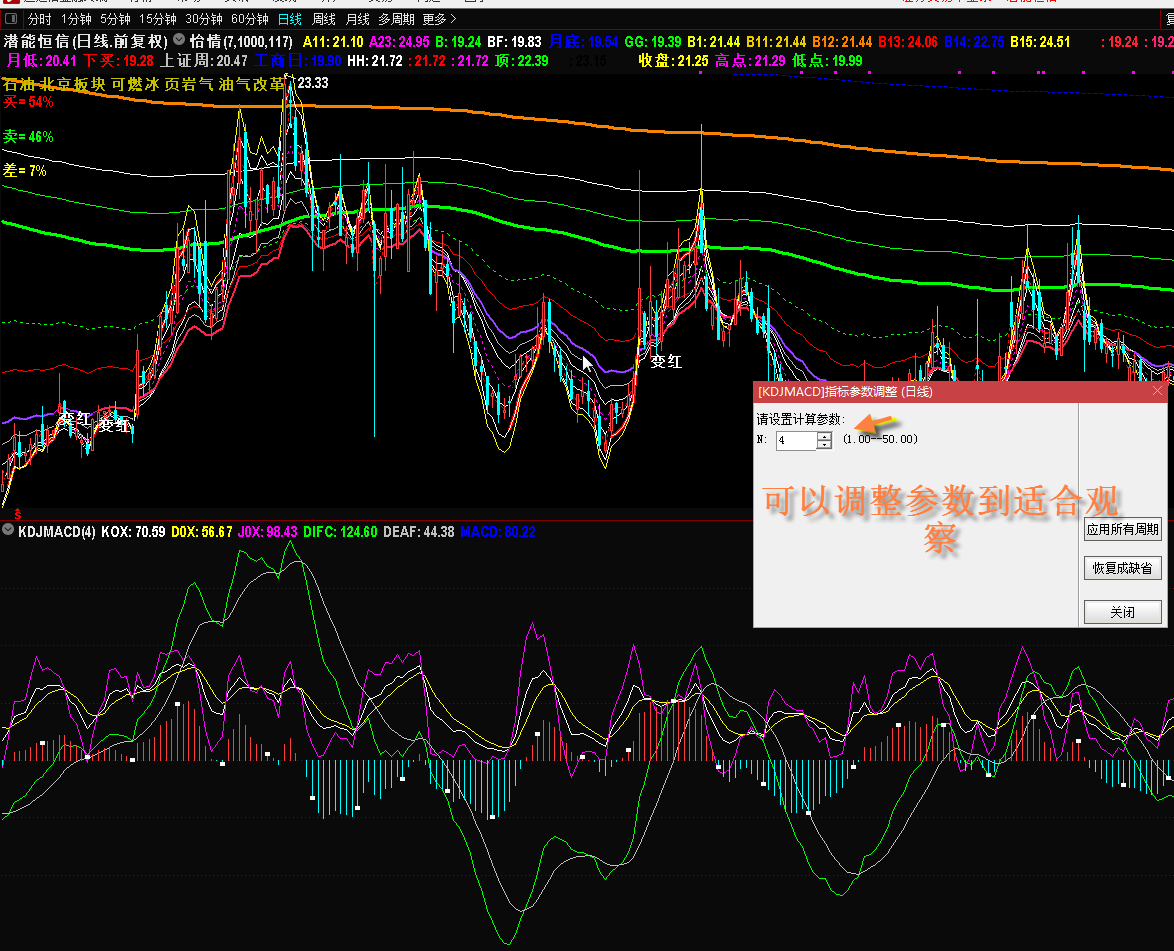Screen dimensions: 1174x951
Task: Click the 卖= 46% label
Action: 28,136
